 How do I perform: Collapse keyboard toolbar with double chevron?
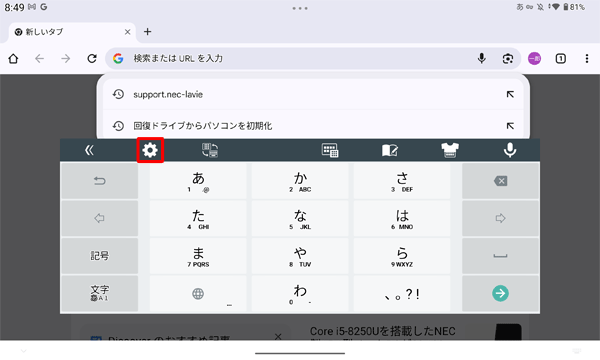pos(89,150)
